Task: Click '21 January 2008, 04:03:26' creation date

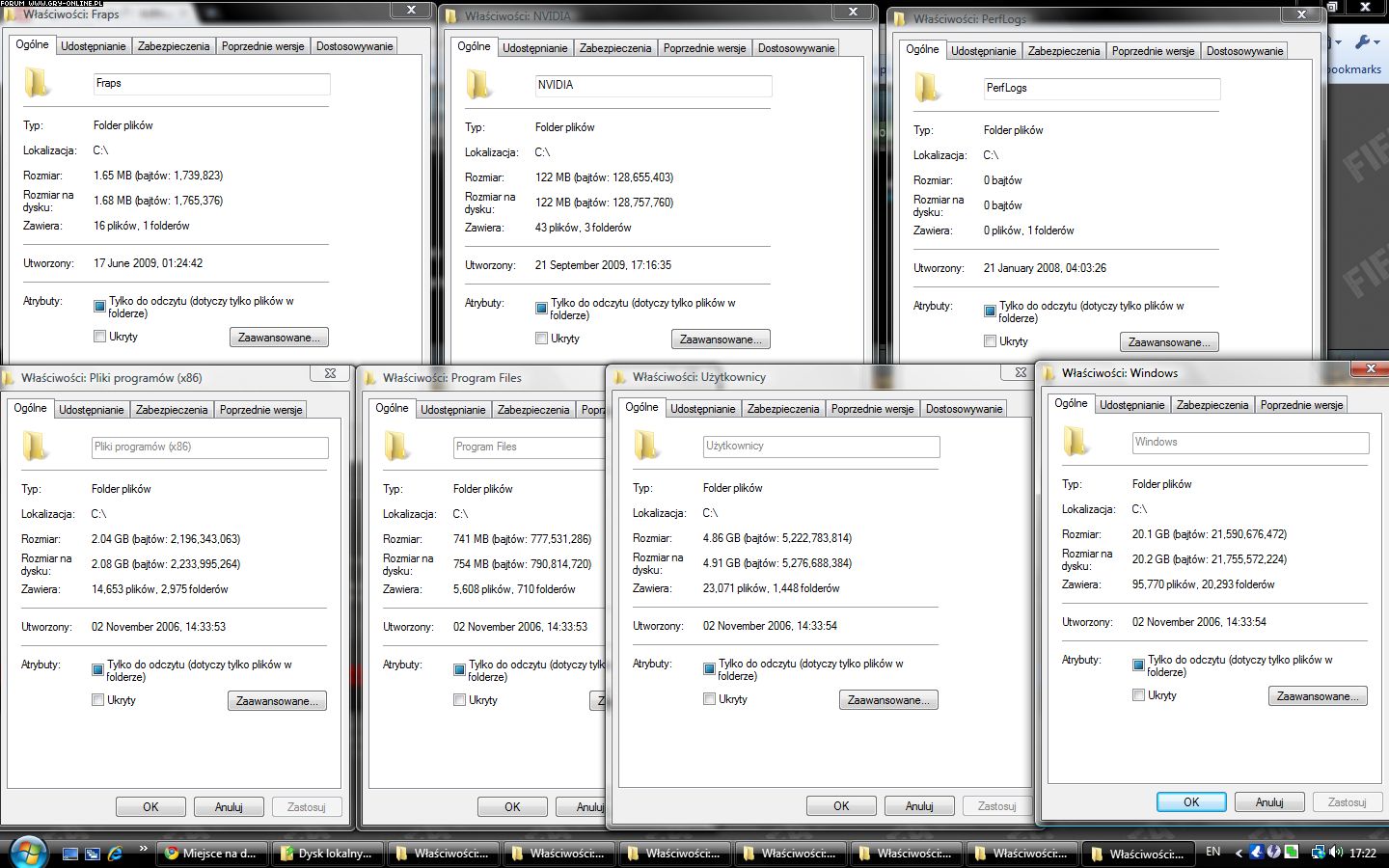Action: pyautogui.click(x=1045, y=268)
